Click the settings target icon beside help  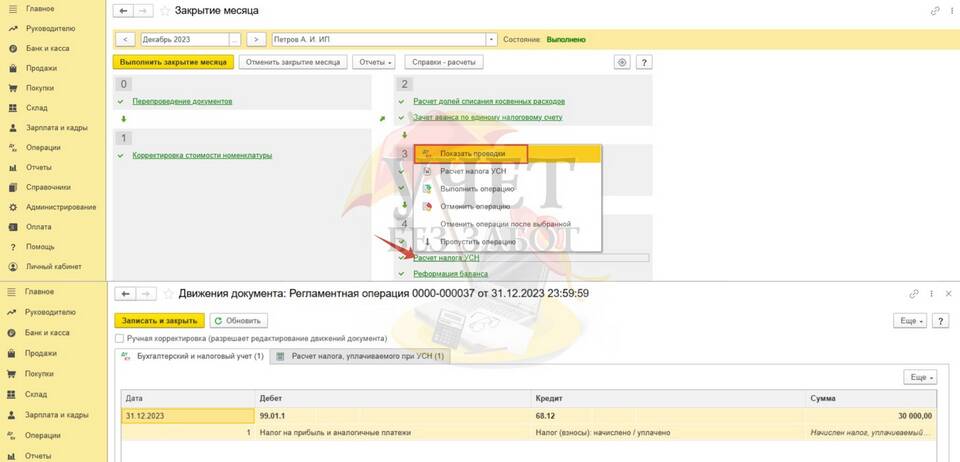point(622,62)
